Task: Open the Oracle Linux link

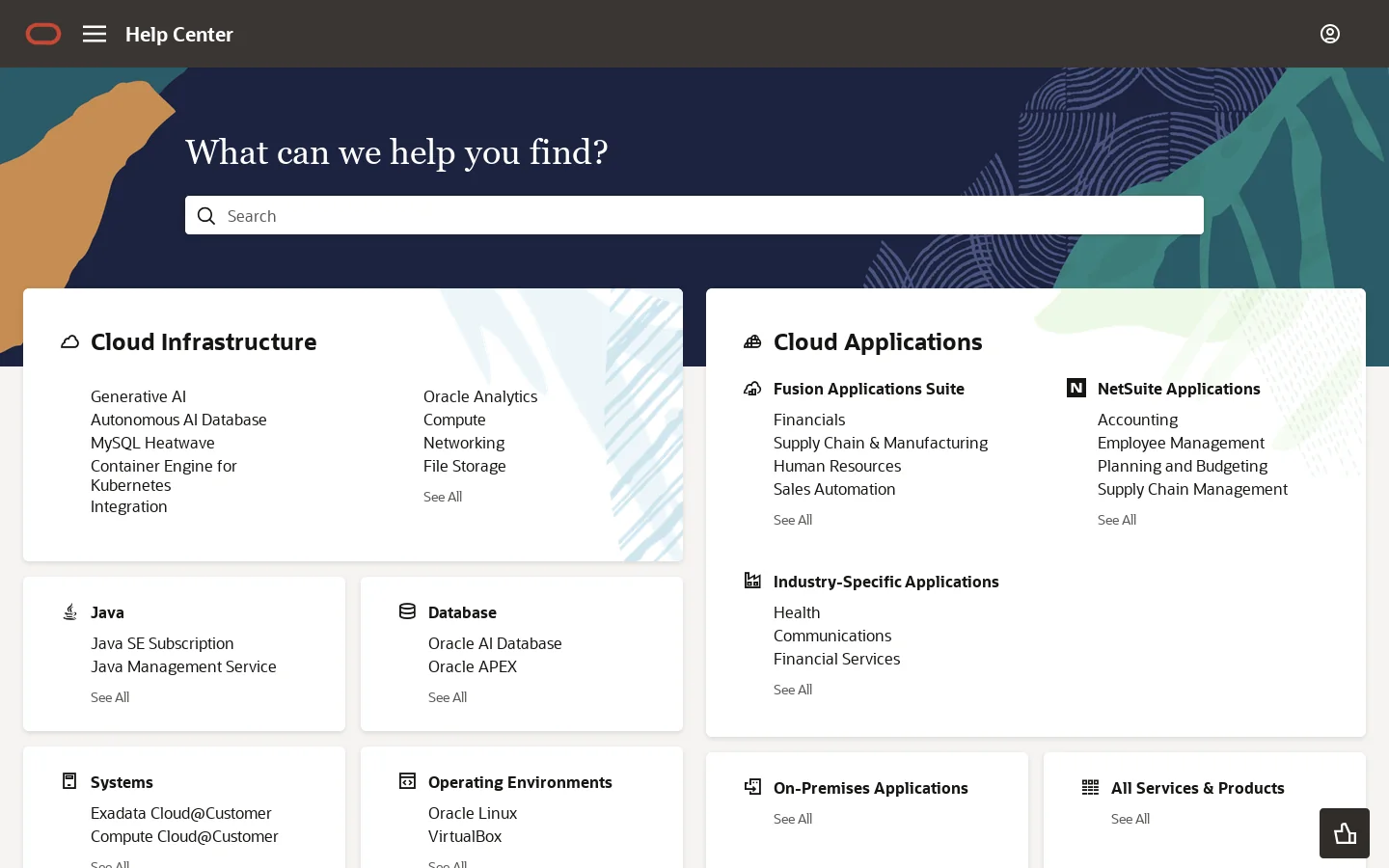Action: [x=473, y=813]
